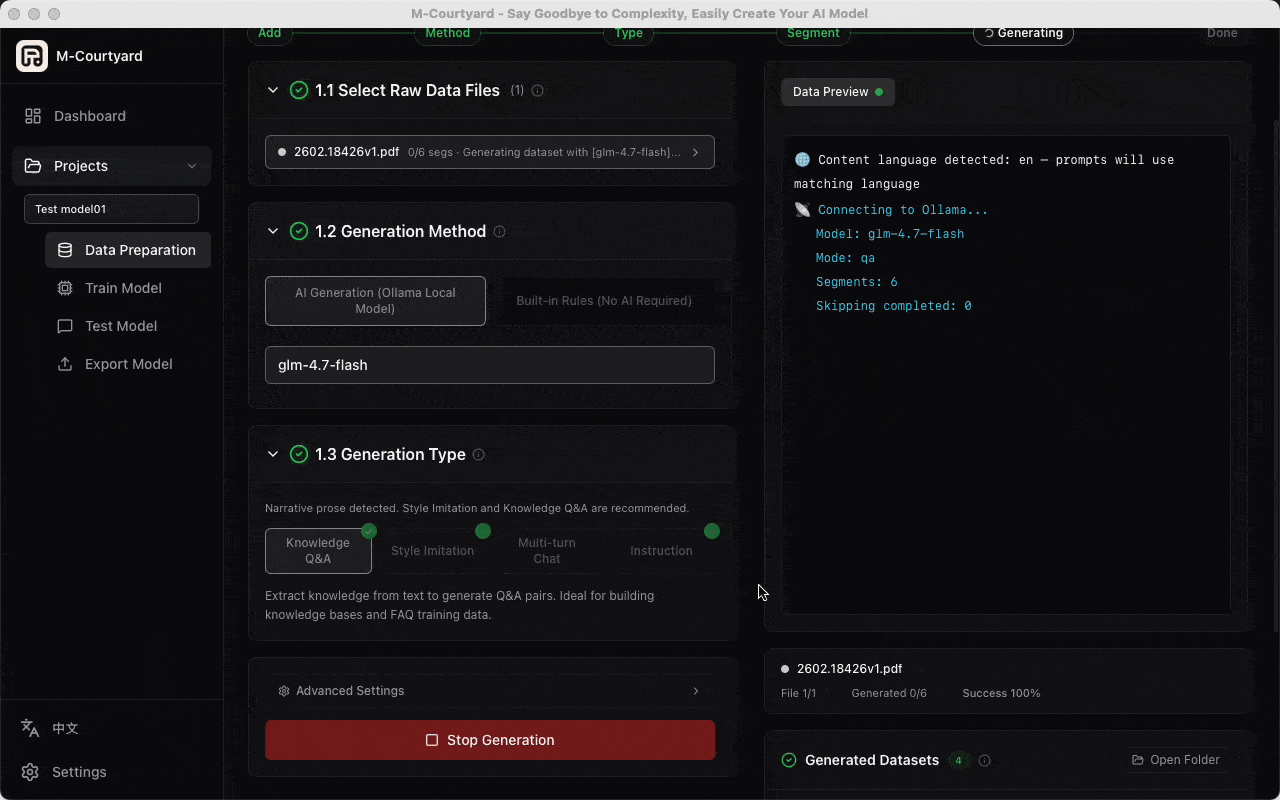Click the Open Folder button
The height and width of the screenshot is (800, 1280).
[1175, 760]
